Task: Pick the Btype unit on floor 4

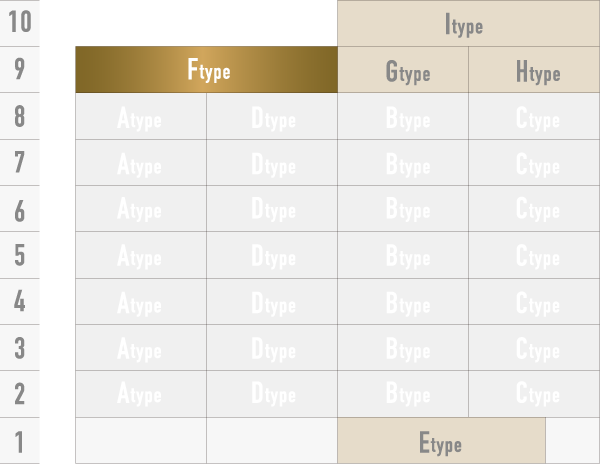Action: pyautogui.click(x=403, y=301)
